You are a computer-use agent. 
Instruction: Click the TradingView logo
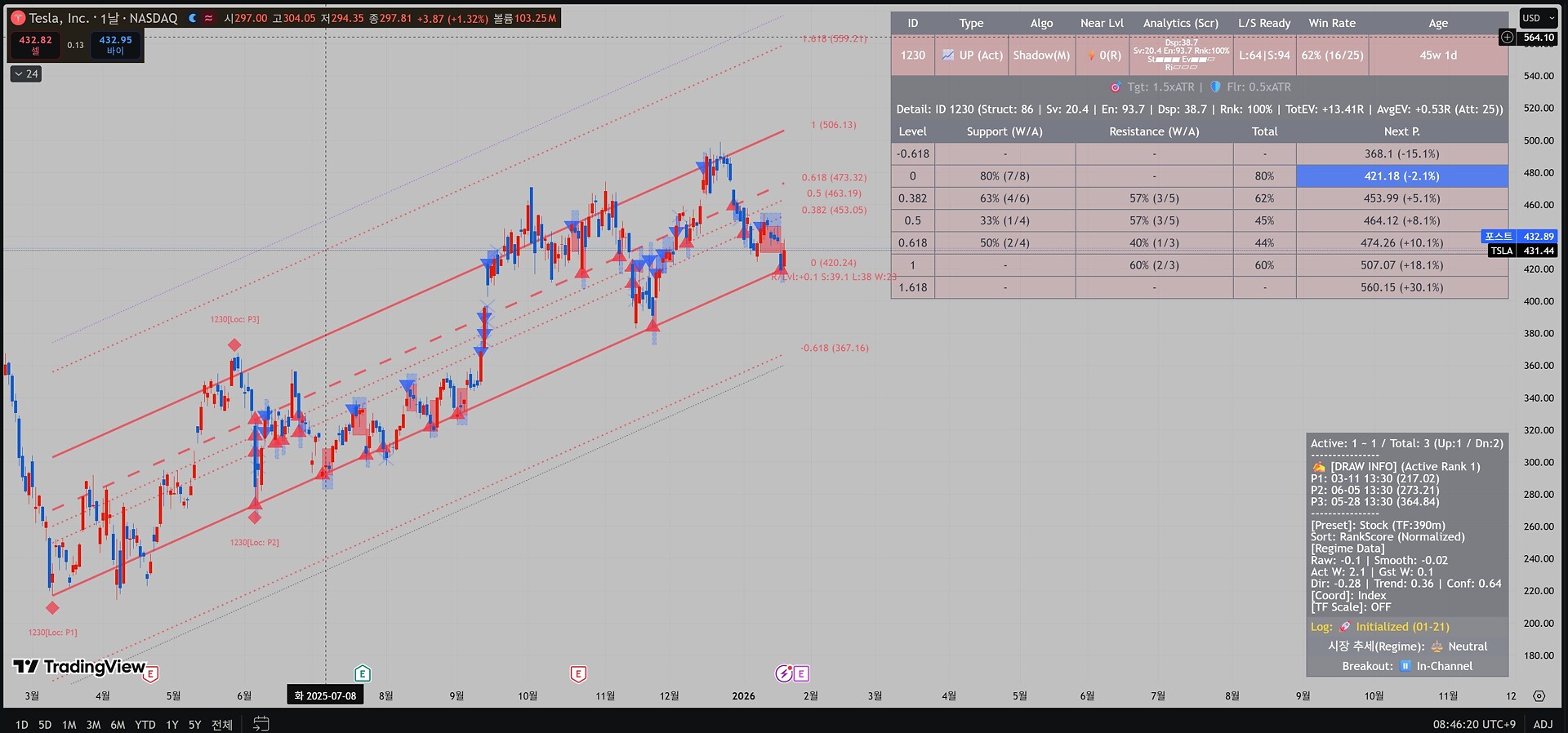79,667
